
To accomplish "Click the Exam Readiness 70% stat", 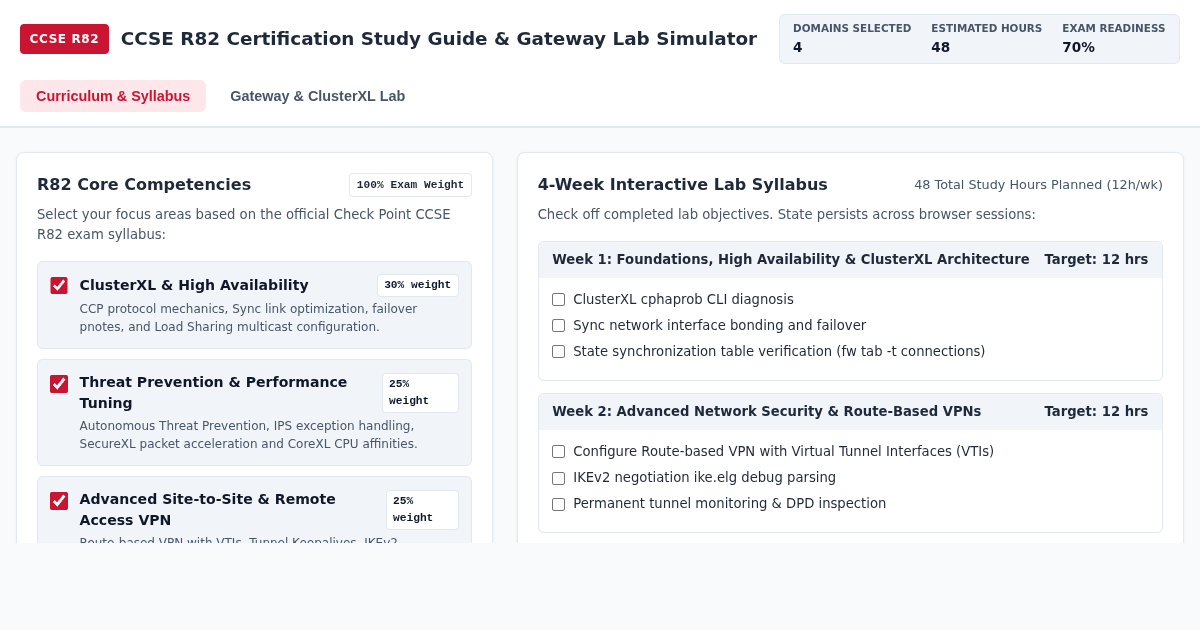I will [x=1113, y=38].
